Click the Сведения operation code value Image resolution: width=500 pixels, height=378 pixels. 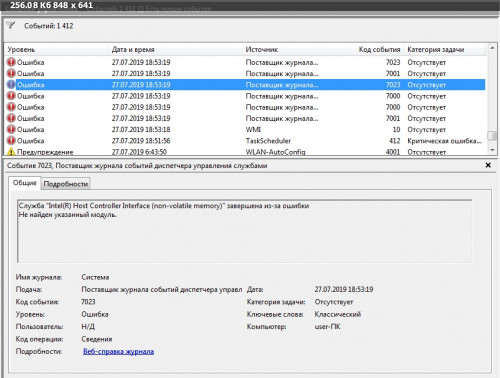pyautogui.click(x=97, y=339)
